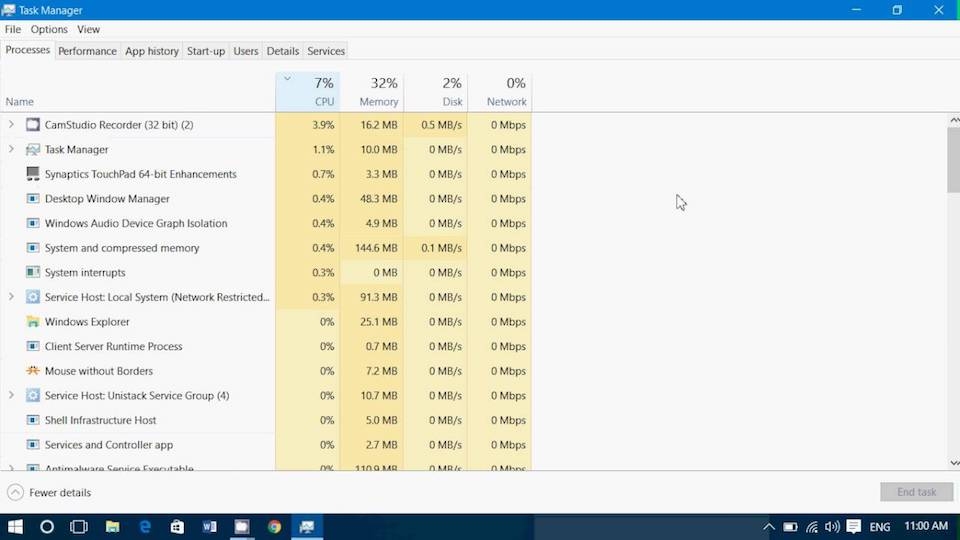This screenshot has height=540, width=960.
Task: Click the Service Host Unistack gear icon
Action: tap(33, 396)
